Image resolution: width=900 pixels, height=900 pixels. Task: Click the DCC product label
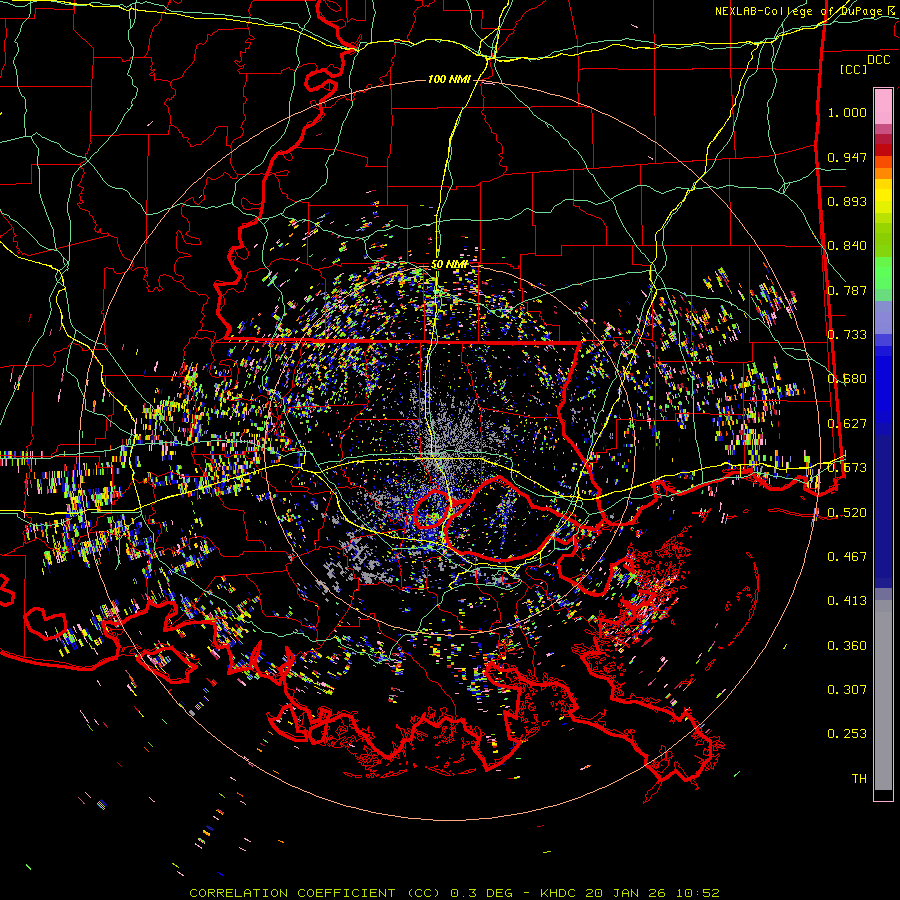tap(879, 60)
